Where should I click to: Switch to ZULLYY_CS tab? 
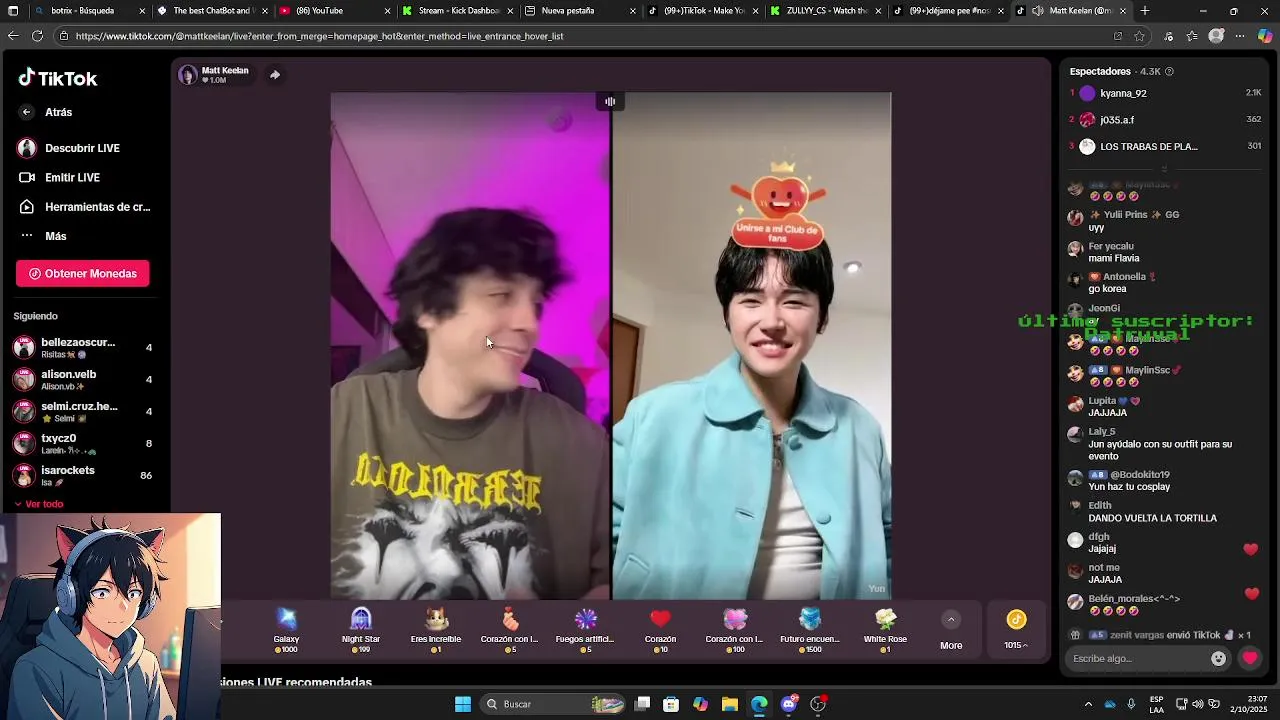point(826,11)
